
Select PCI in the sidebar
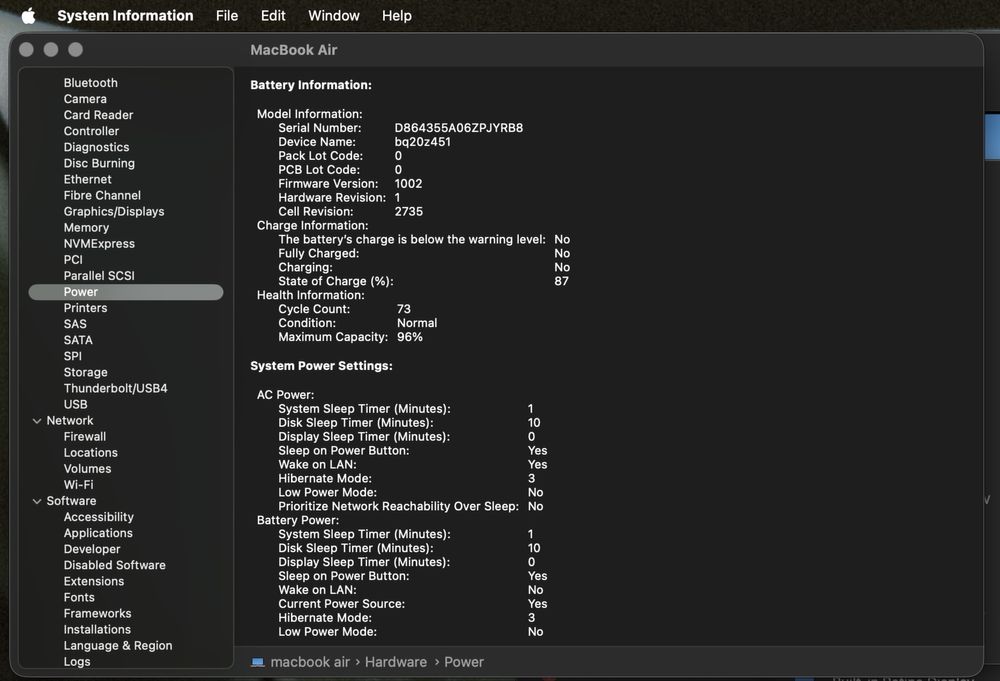73,260
